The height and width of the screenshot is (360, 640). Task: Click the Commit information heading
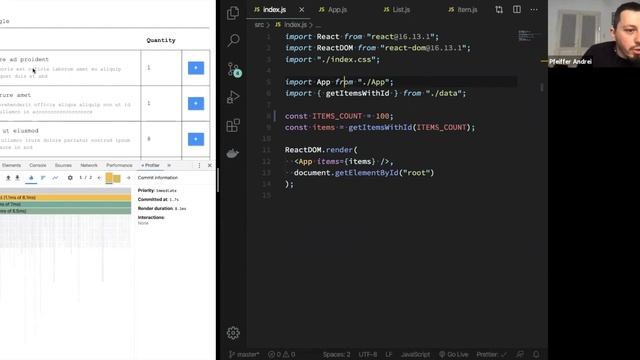[158, 178]
